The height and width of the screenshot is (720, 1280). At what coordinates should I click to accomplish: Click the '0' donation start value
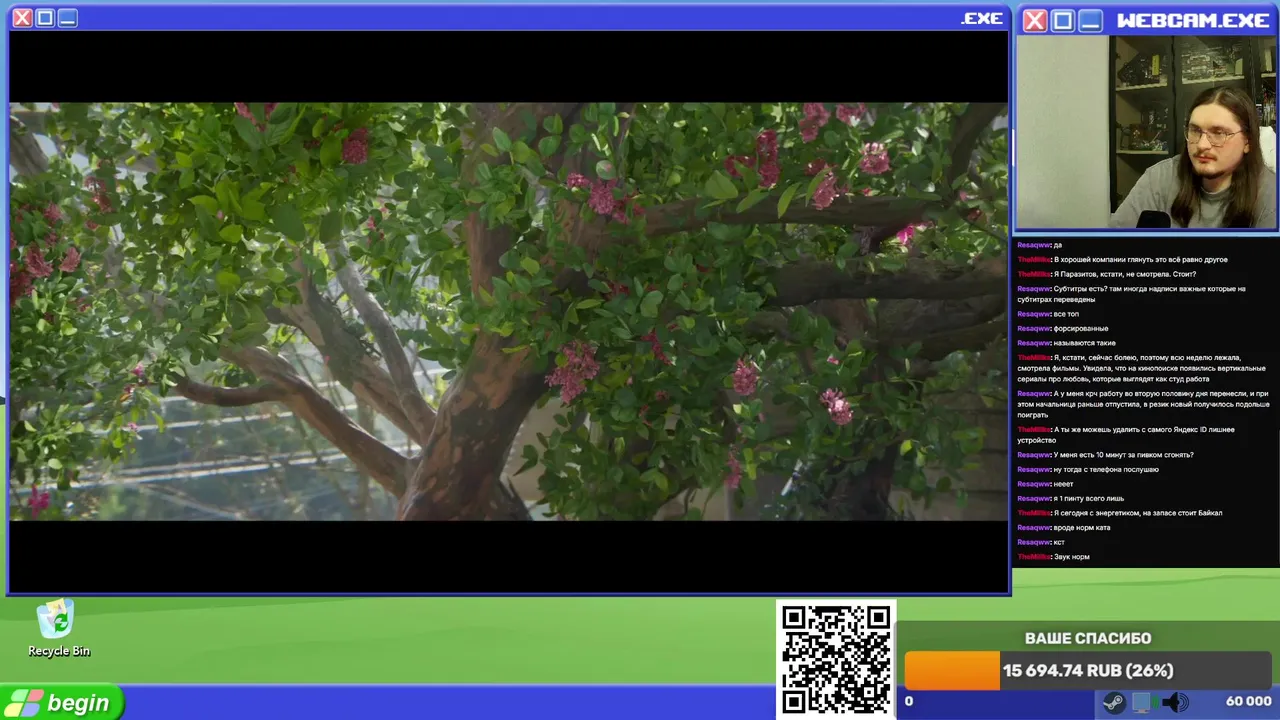coord(909,701)
